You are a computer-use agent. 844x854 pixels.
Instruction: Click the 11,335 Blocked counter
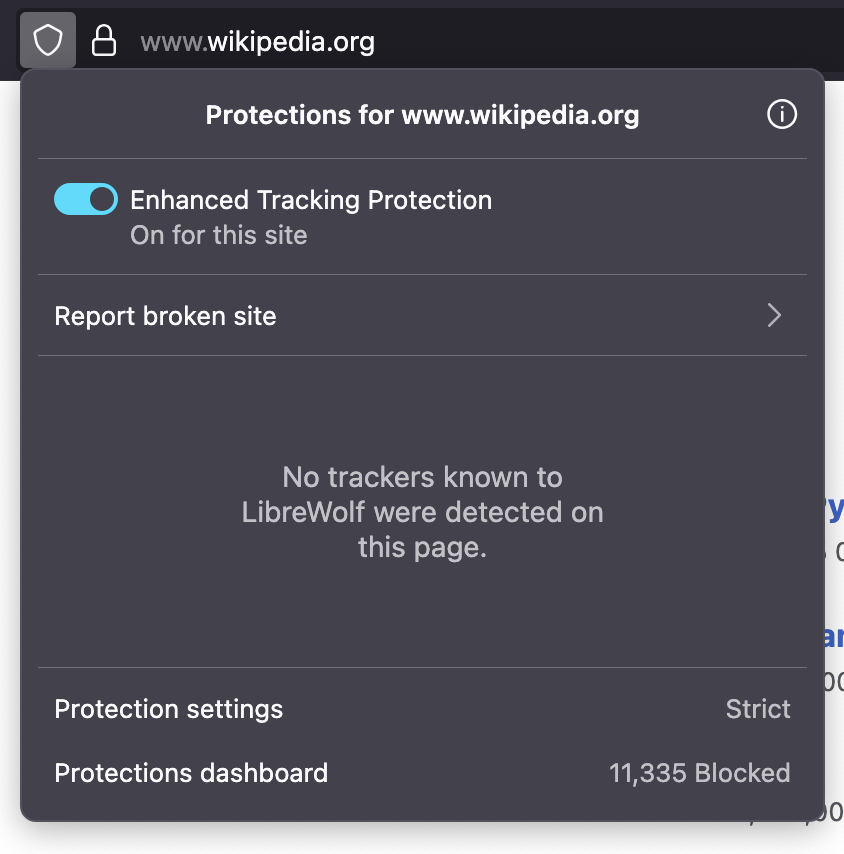pos(699,773)
